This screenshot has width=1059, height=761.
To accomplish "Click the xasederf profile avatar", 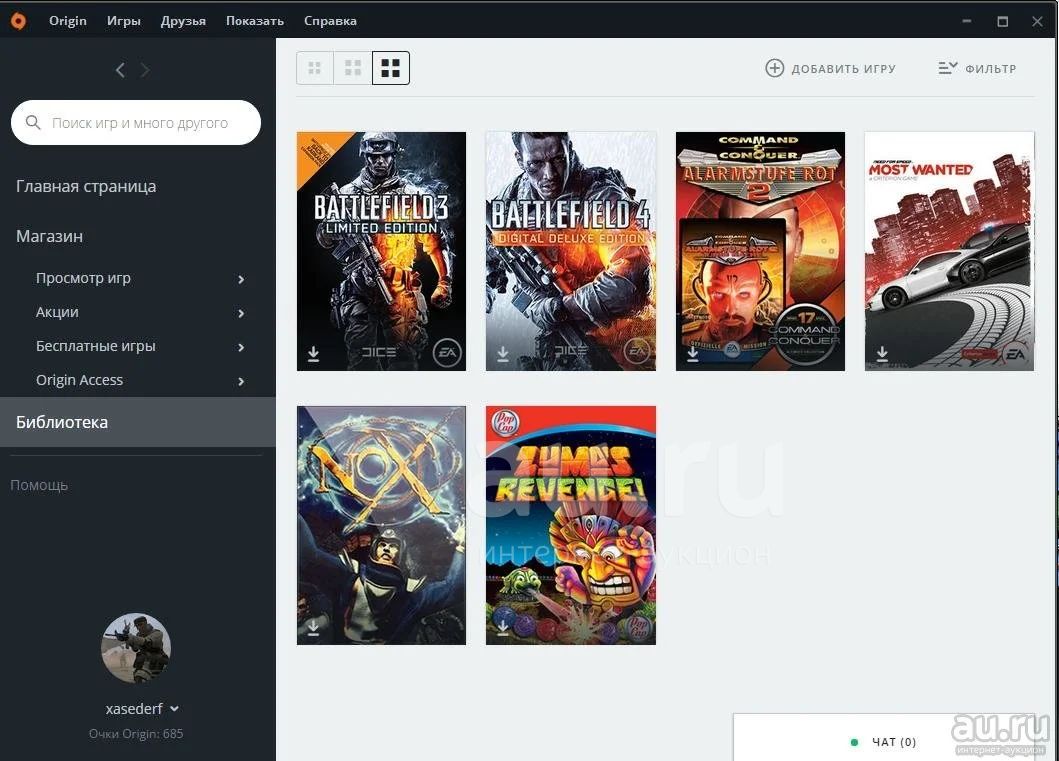I will pyautogui.click(x=136, y=648).
